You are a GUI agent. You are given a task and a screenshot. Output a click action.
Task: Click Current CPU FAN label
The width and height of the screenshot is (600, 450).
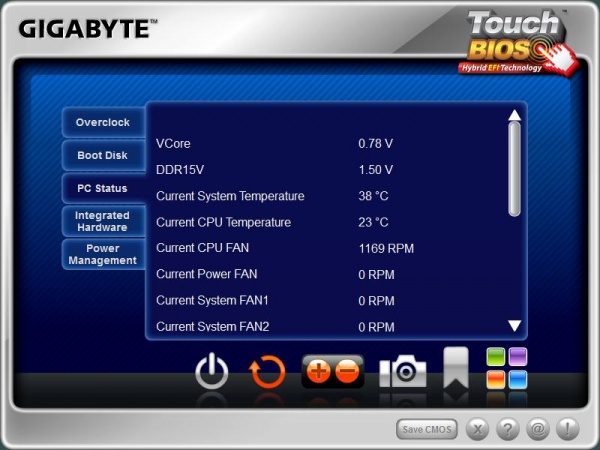point(202,248)
